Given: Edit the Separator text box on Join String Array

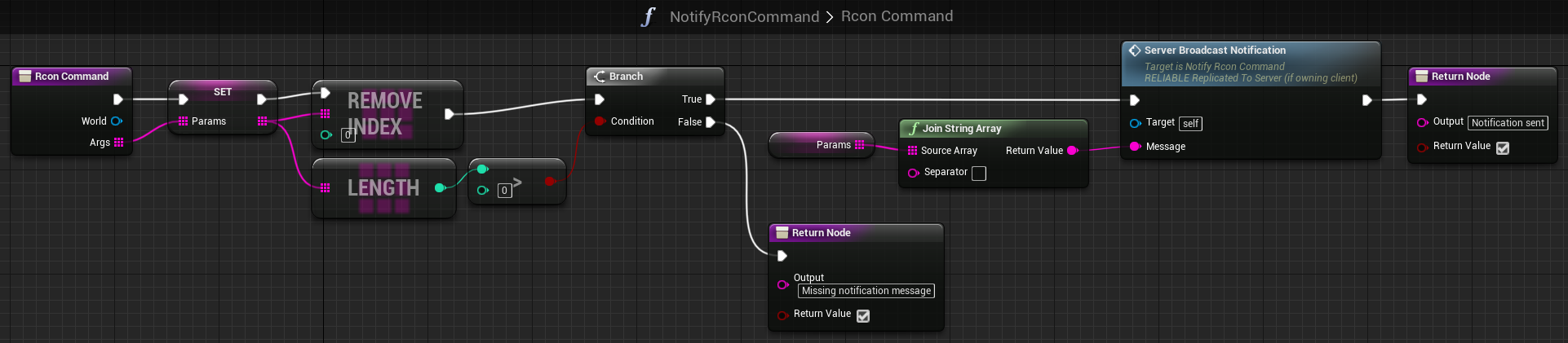Looking at the screenshot, I should tap(979, 173).
